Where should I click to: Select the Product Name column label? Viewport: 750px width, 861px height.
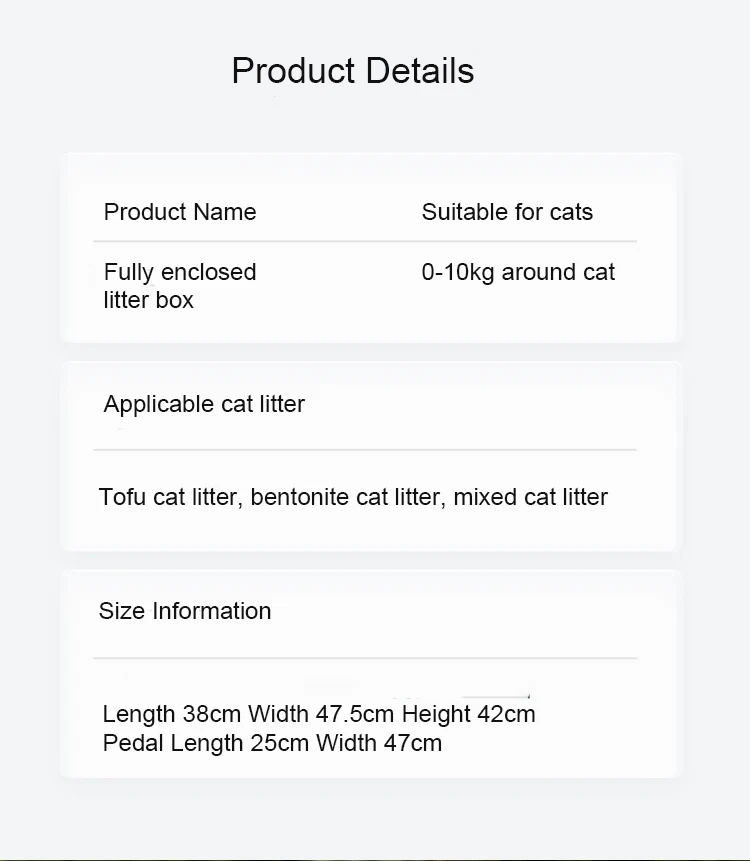pos(180,212)
